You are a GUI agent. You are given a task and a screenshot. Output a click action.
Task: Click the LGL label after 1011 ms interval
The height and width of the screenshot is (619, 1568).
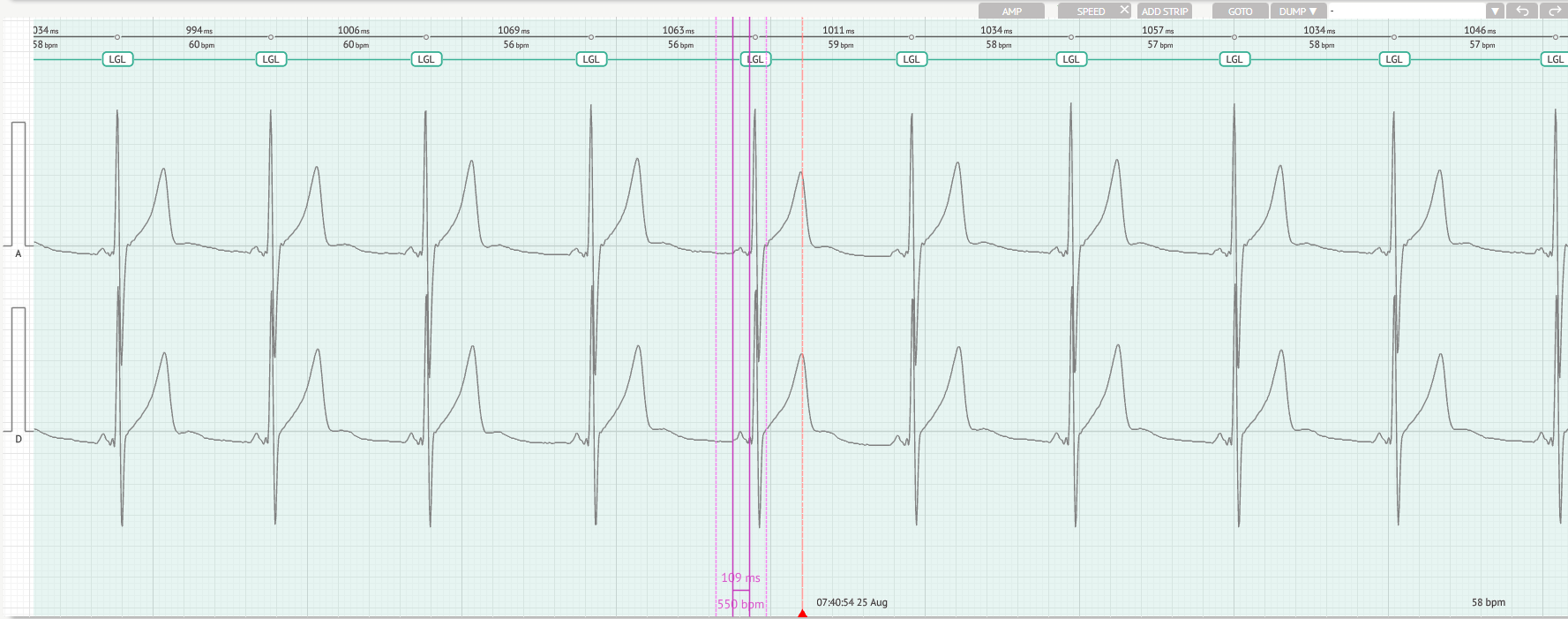(912, 59)
